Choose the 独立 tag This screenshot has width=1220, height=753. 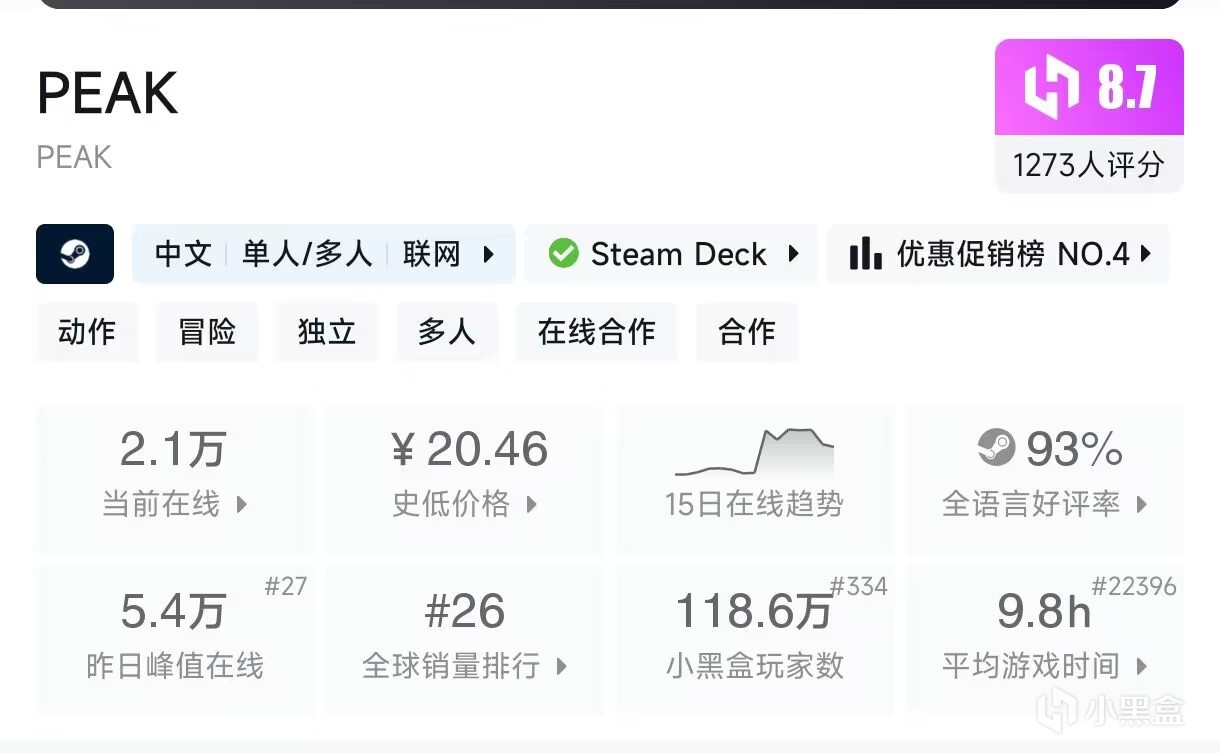point(327,332)
